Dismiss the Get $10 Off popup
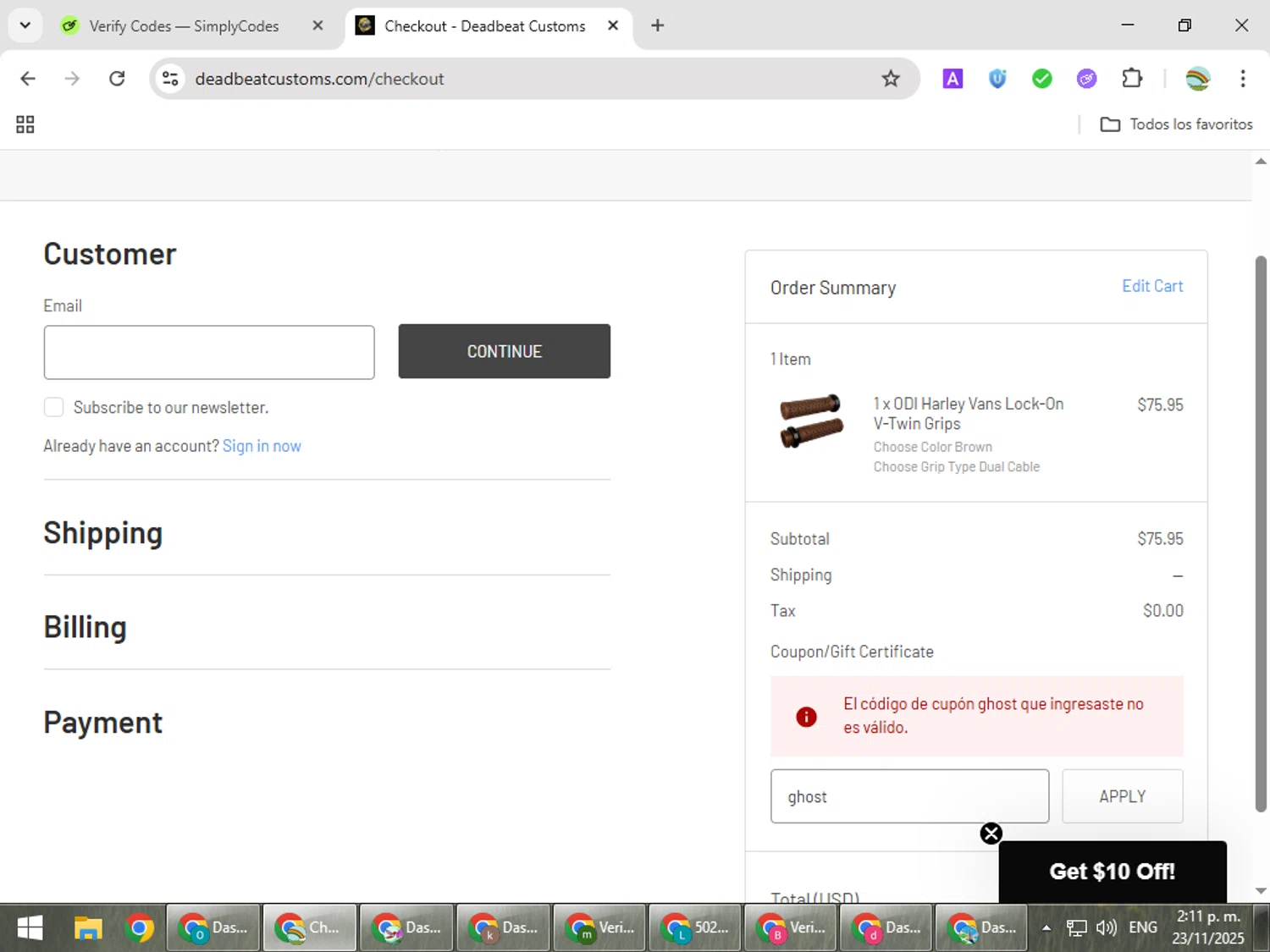This screenshot has height=952, width=1270. click(991, 834)
